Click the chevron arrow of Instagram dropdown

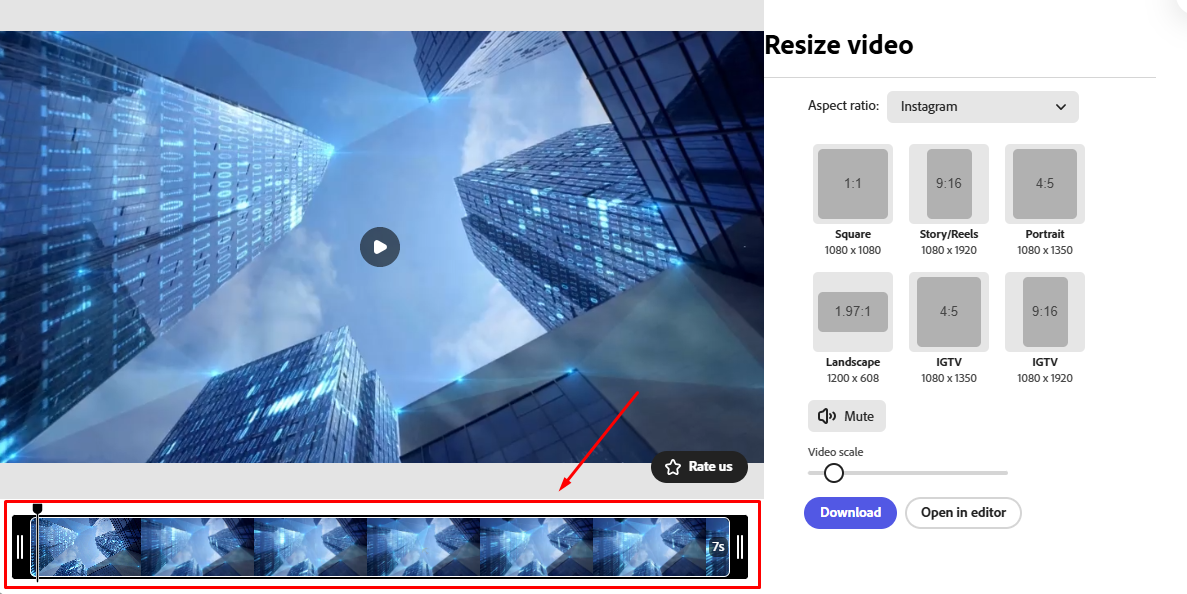click(x=1061, y=107)
